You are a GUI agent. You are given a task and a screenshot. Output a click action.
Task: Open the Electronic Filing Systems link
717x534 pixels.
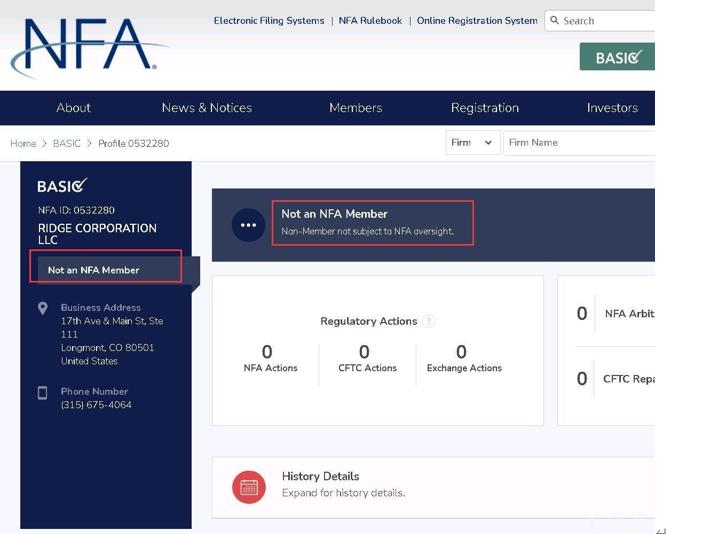(x=269, y=20)
